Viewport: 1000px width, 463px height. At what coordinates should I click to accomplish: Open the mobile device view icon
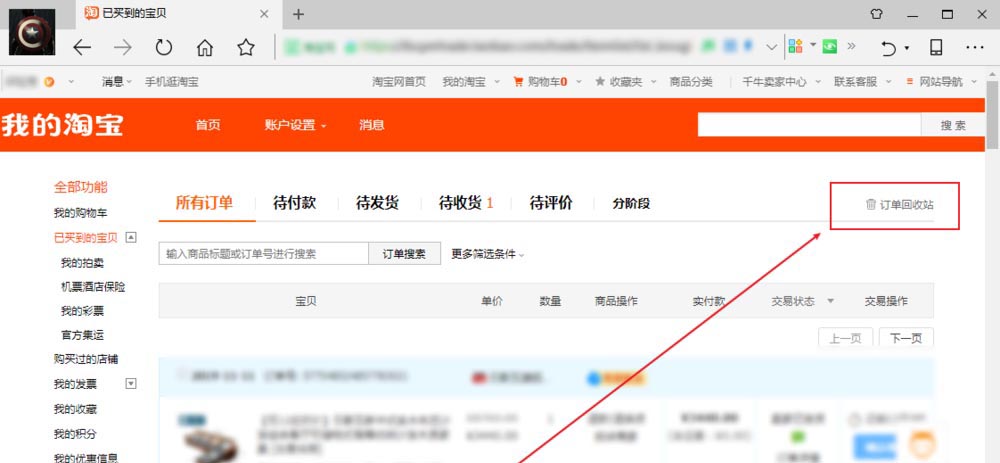coord(936,47)
